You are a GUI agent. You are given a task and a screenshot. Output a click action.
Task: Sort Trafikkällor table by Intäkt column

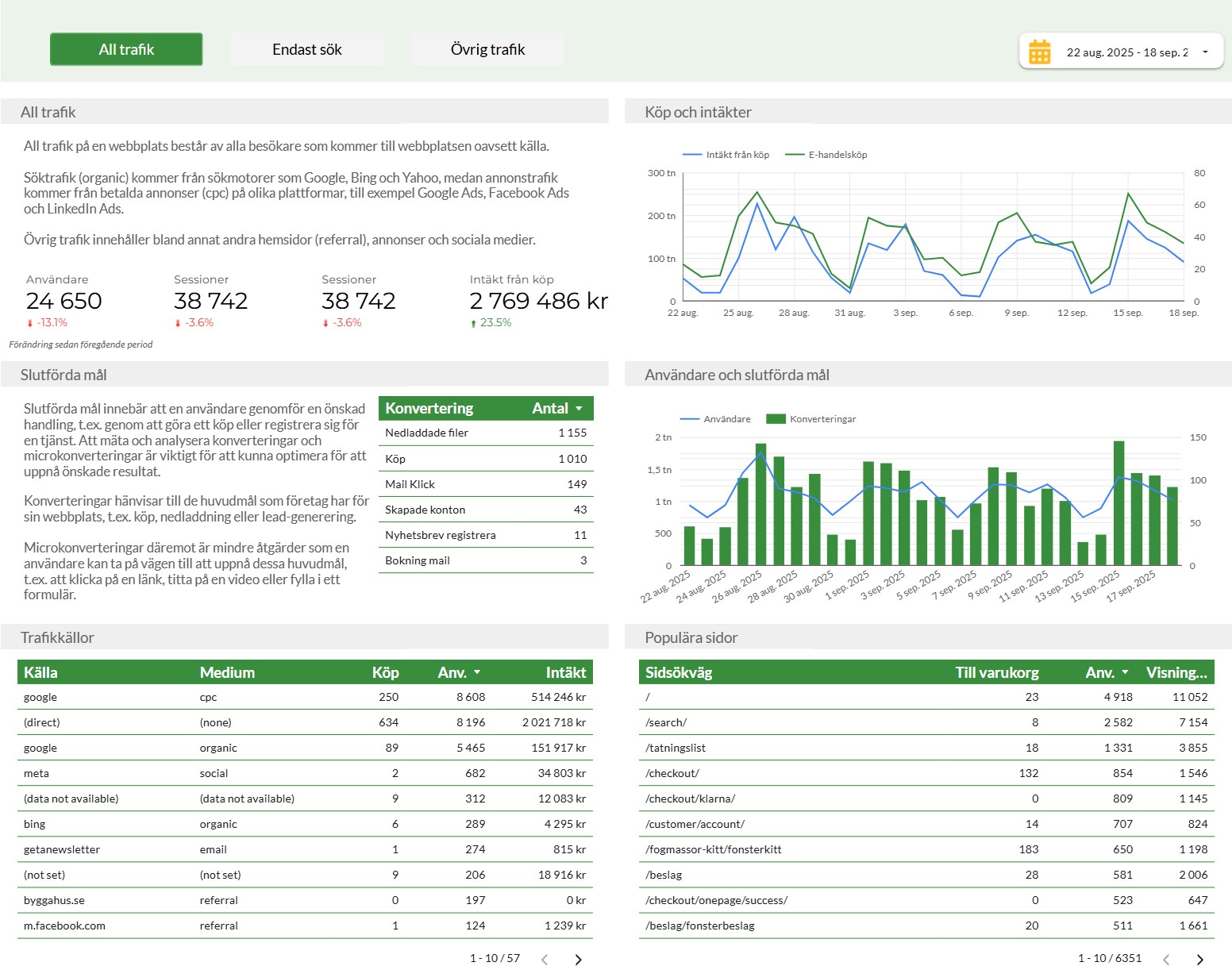[565, 672]
